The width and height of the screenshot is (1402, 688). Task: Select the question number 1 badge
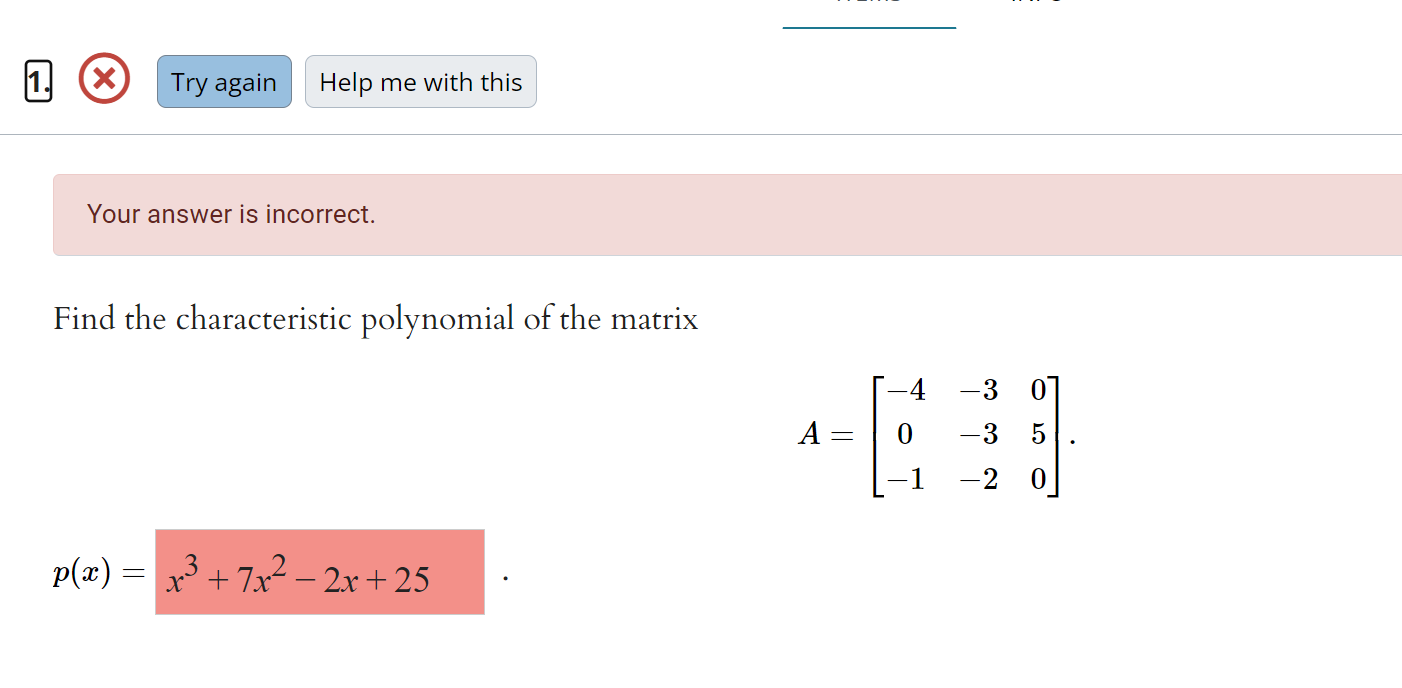[37, 80]
